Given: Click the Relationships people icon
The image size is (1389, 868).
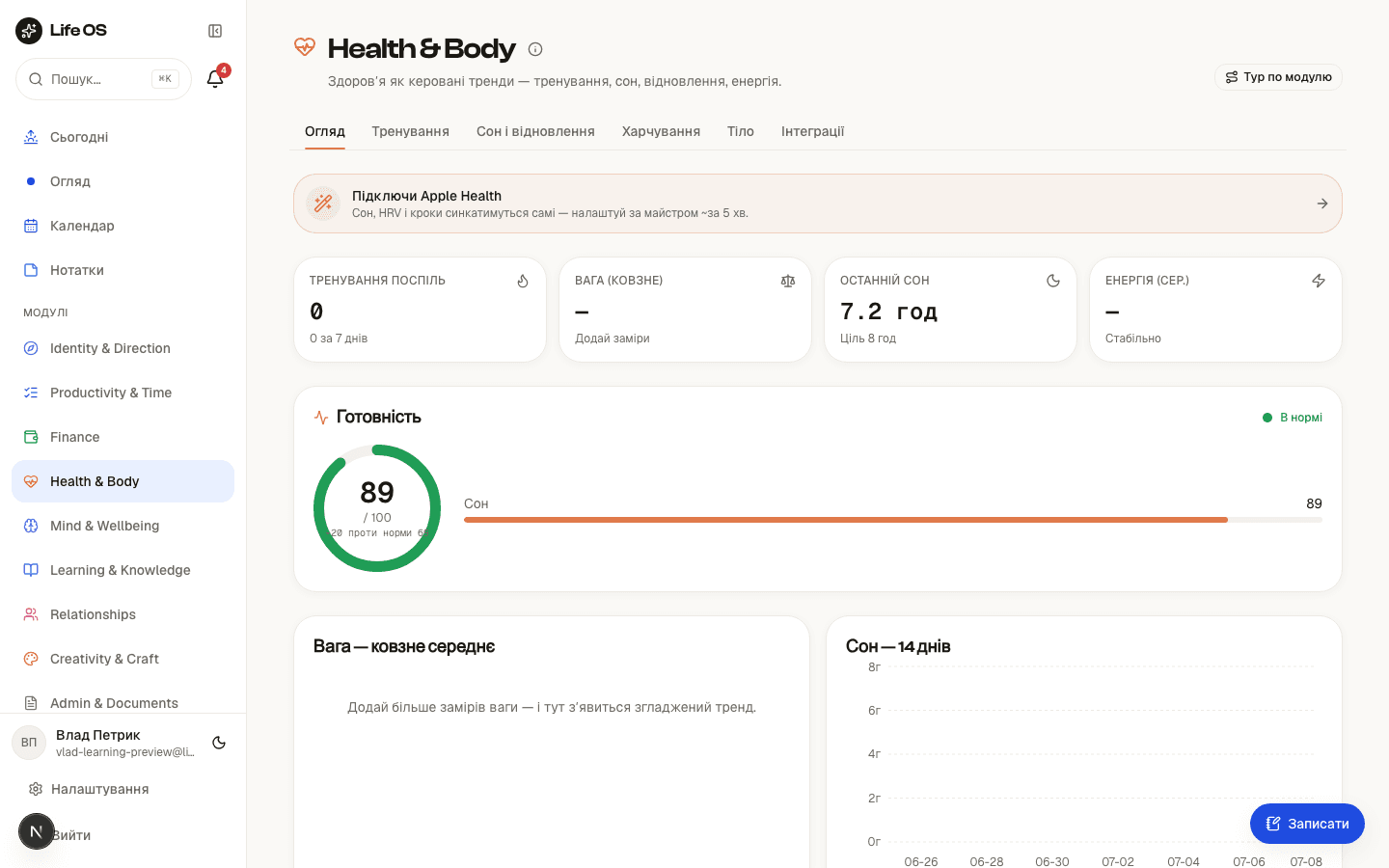Looking at the screenshot, I should click(31, 614).
